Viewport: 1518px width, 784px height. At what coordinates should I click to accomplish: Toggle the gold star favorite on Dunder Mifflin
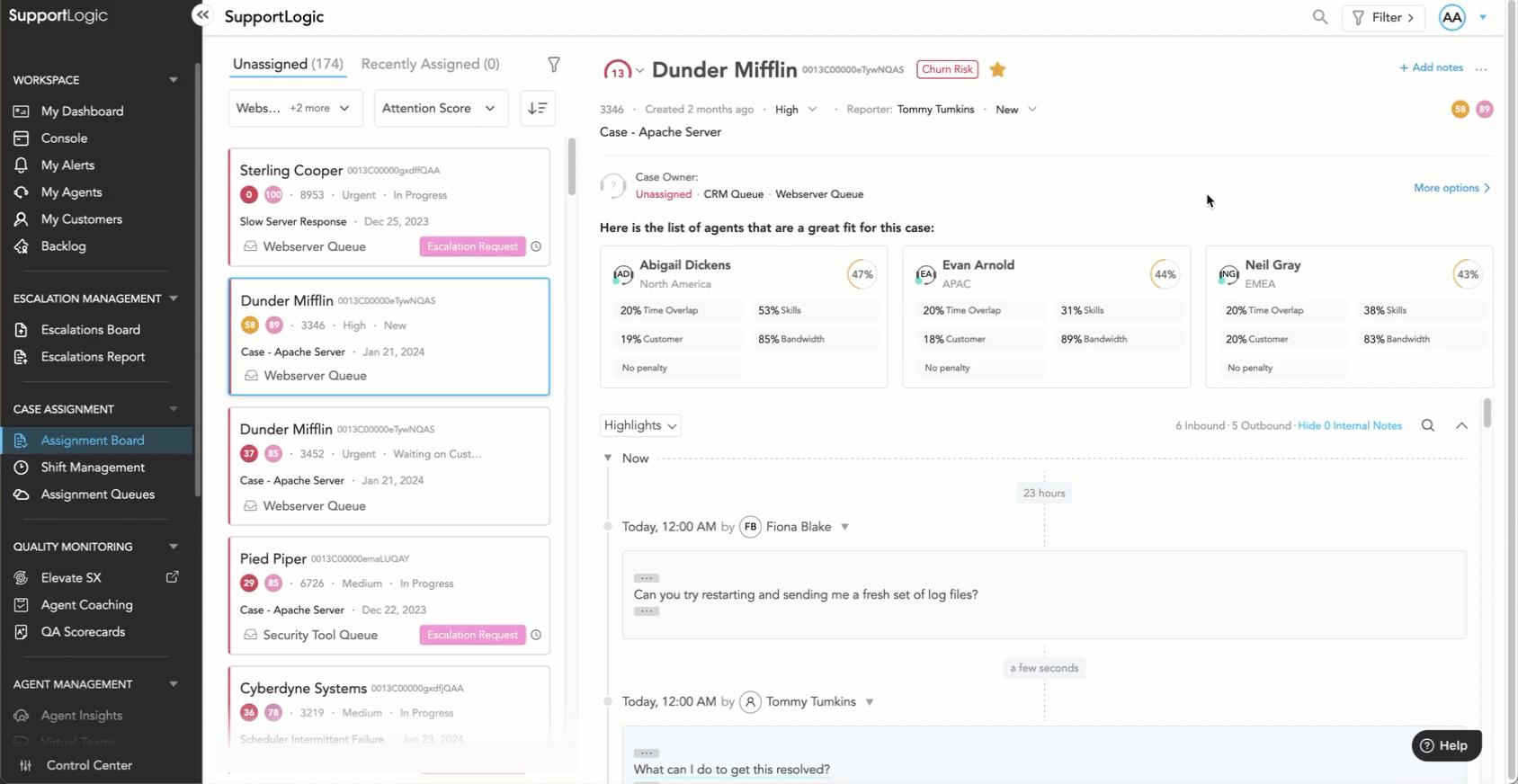pyautogui.click(x=997, y=69)
